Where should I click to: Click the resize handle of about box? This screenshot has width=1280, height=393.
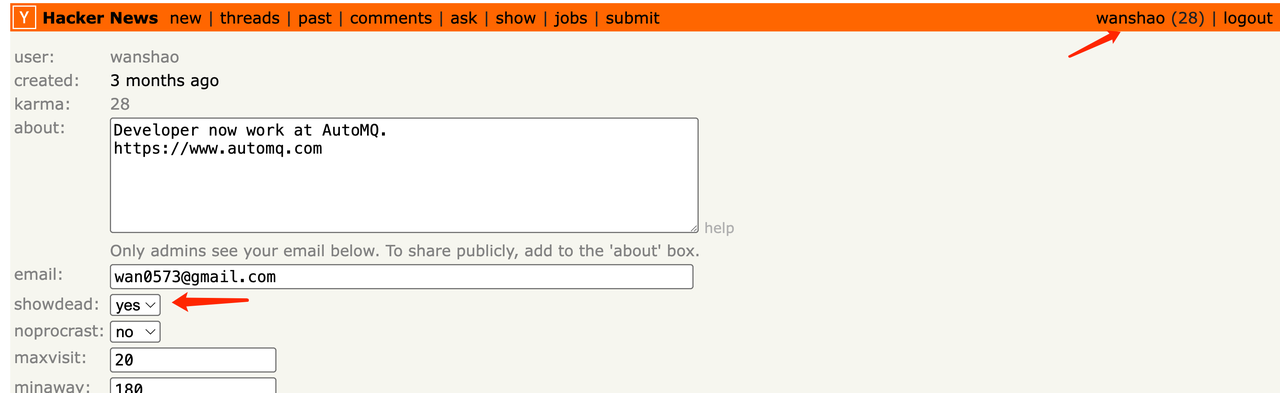(692, 228)
